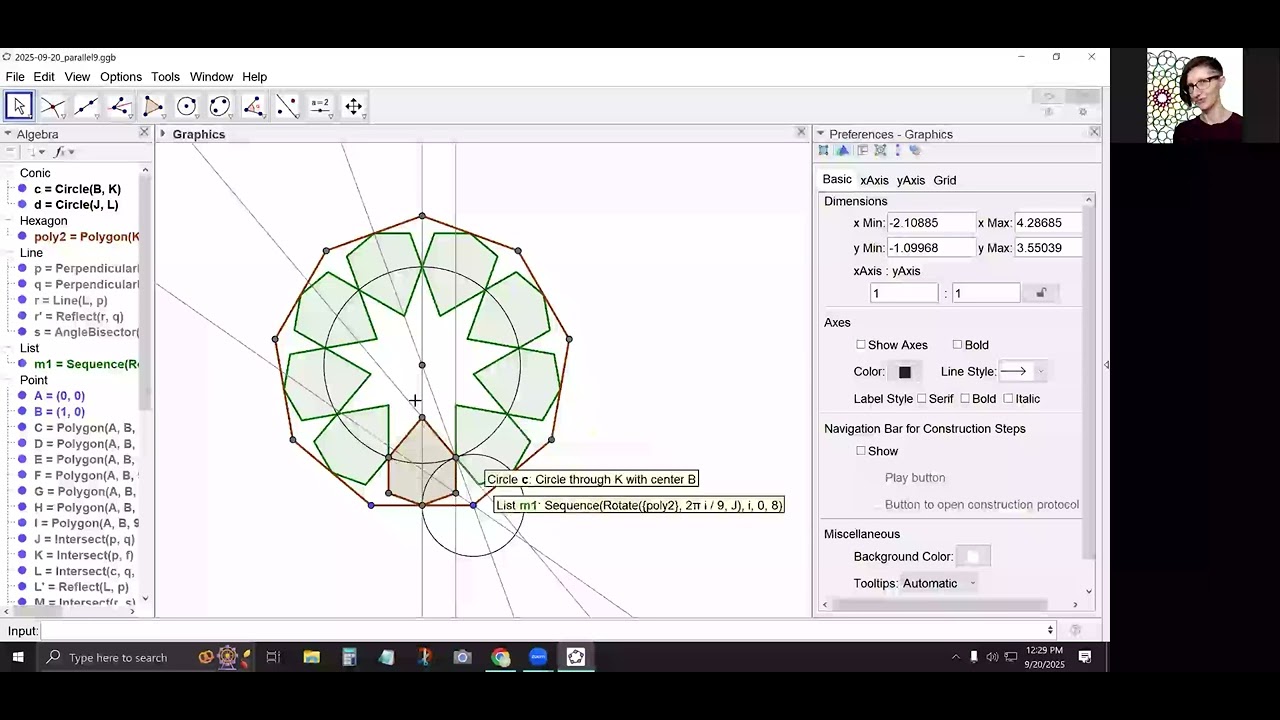Select the Move Graphics View tool
The width and height of the screenshot is (1280, 720).
point(354,106)
